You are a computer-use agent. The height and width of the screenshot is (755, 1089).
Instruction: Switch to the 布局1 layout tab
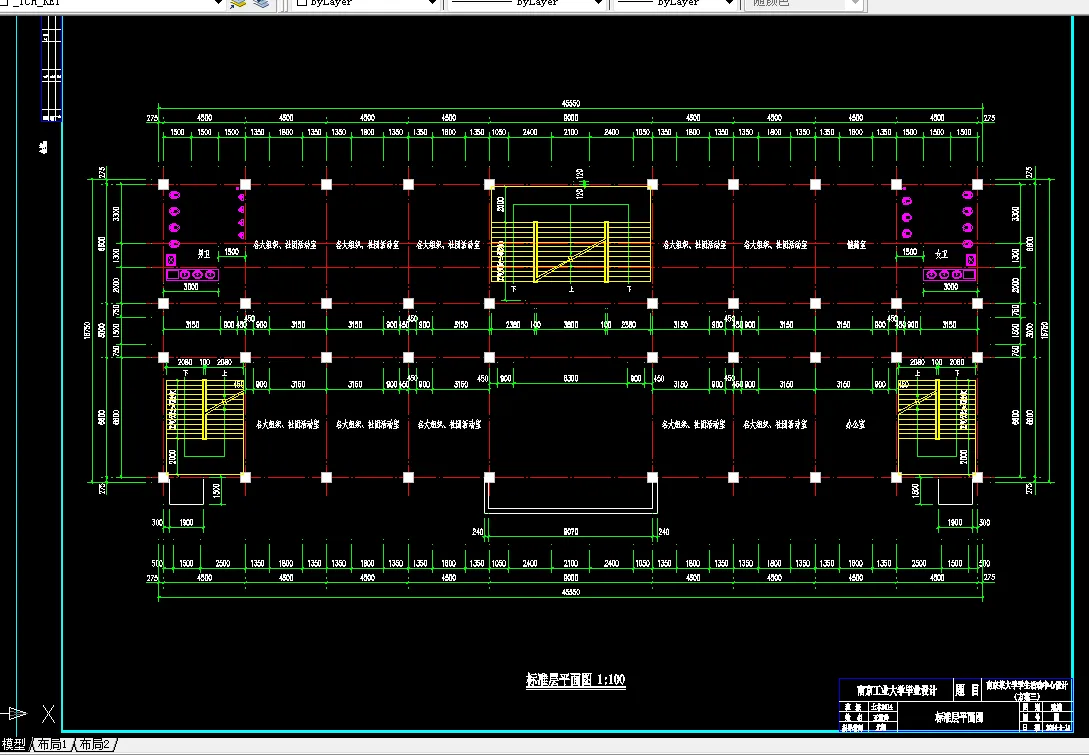[52, 745]
